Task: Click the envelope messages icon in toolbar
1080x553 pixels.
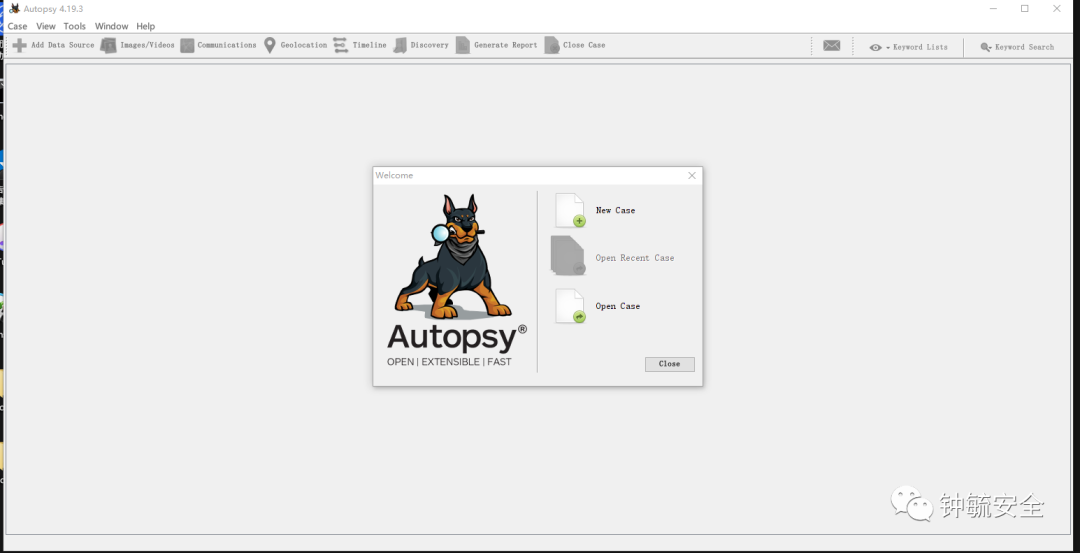Action: coord(832,45)
